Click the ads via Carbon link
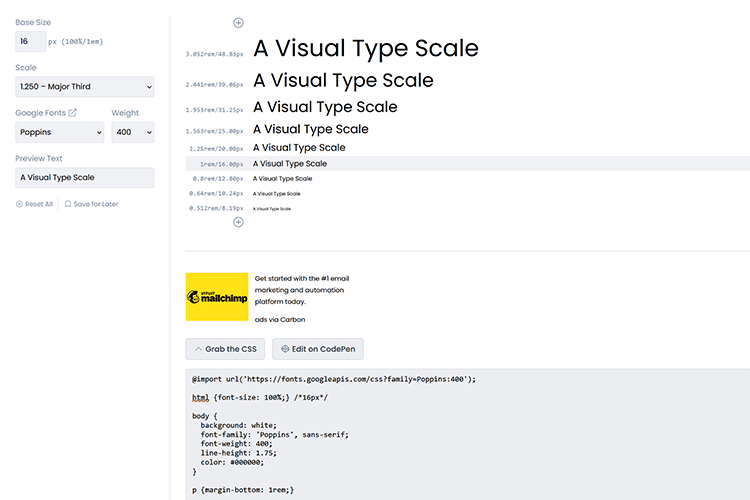The image size is (750, 500). pos(280,319)
